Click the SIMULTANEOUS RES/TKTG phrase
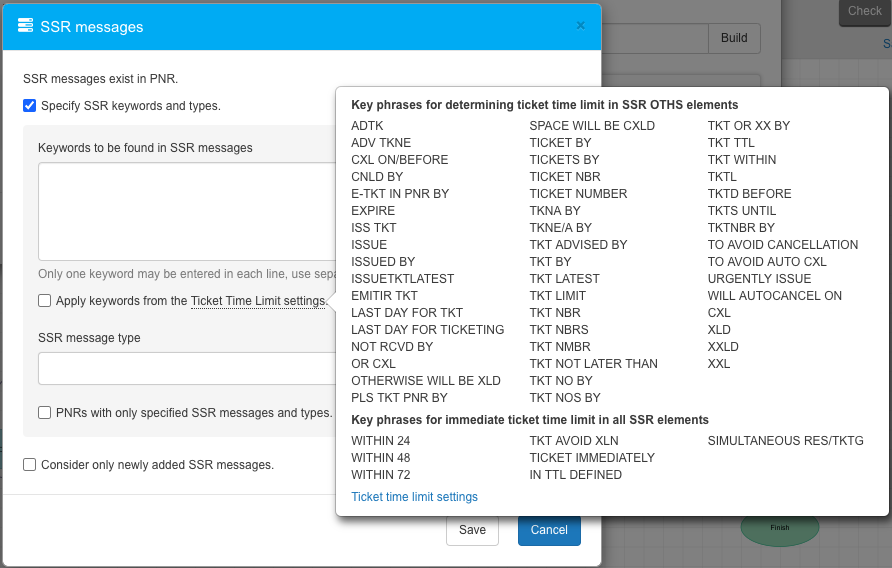 point(785,441)
